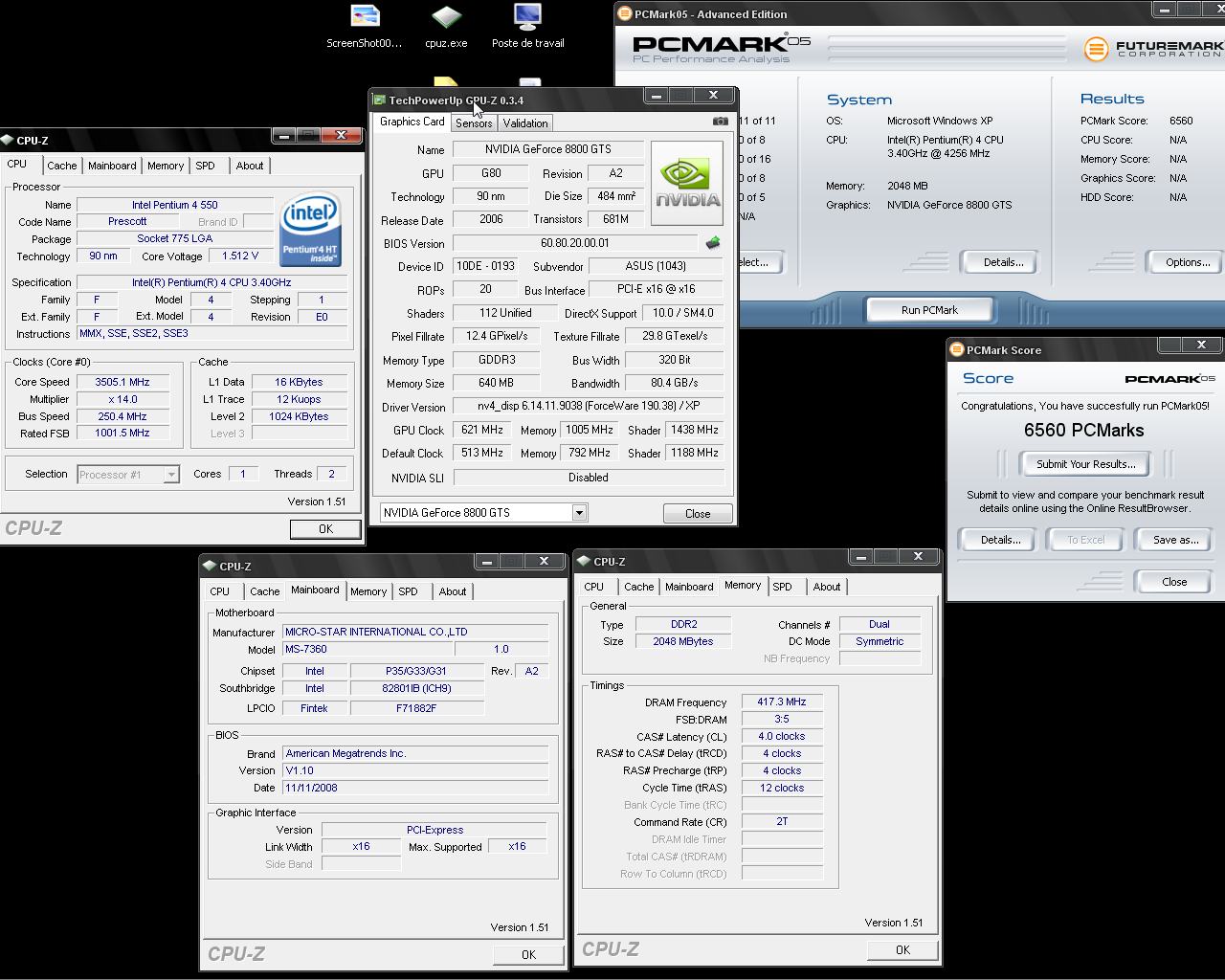Screen dimensions: 1225x980
Task: Click the Memory Size value 2048 MBytes
Action: tap(683, 641)
